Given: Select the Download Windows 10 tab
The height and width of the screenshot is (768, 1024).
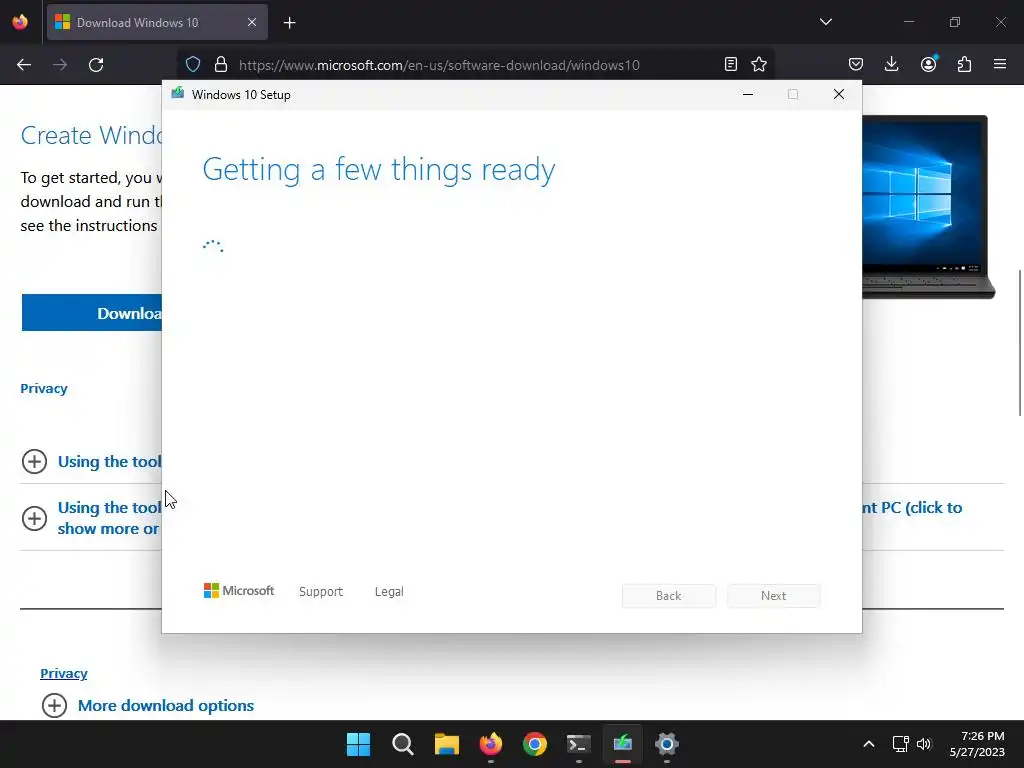Looking at the screenshot, I should click(x=157, y=23).
